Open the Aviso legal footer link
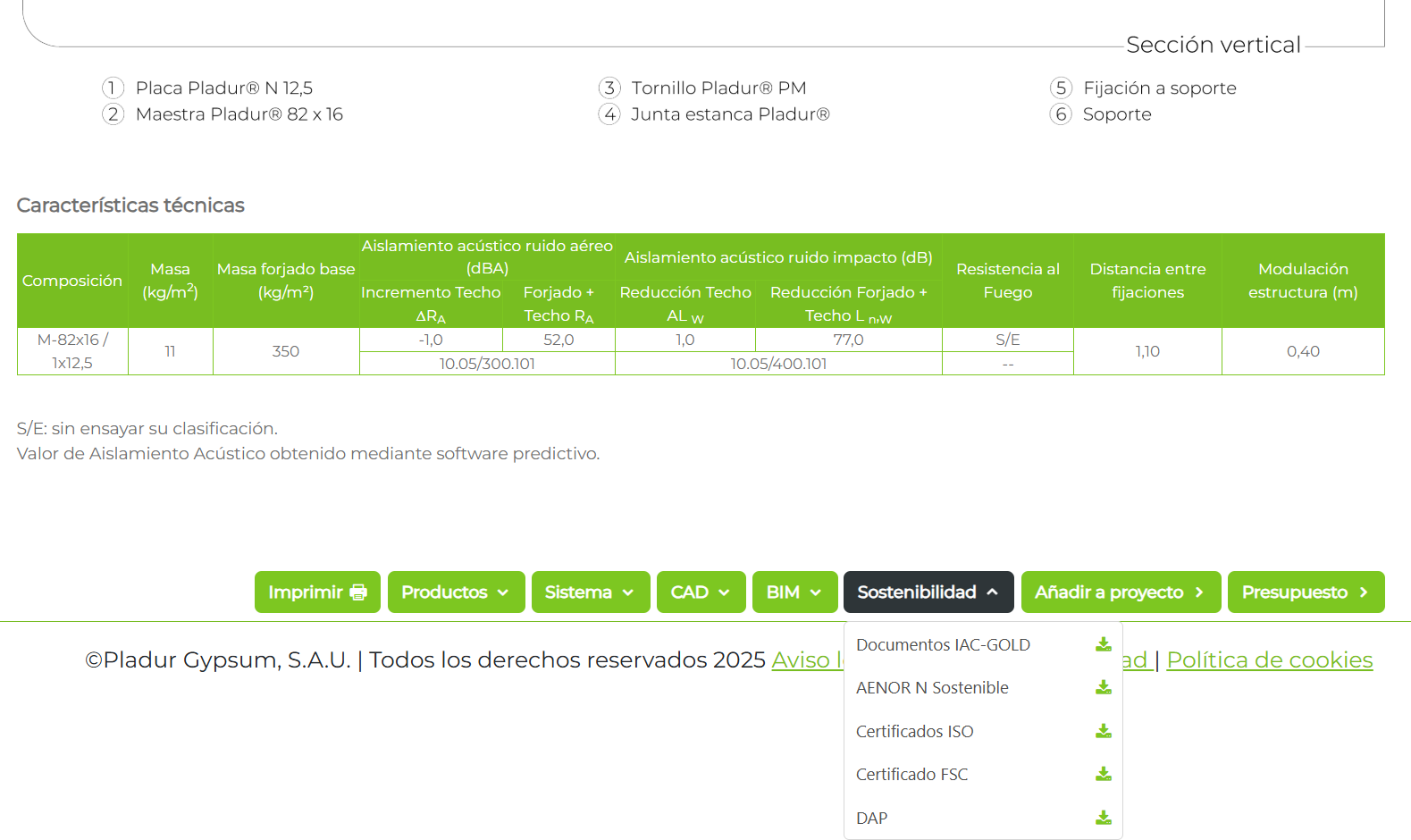The width and height of the screenshot is (1411, 840). coord(806,660)
